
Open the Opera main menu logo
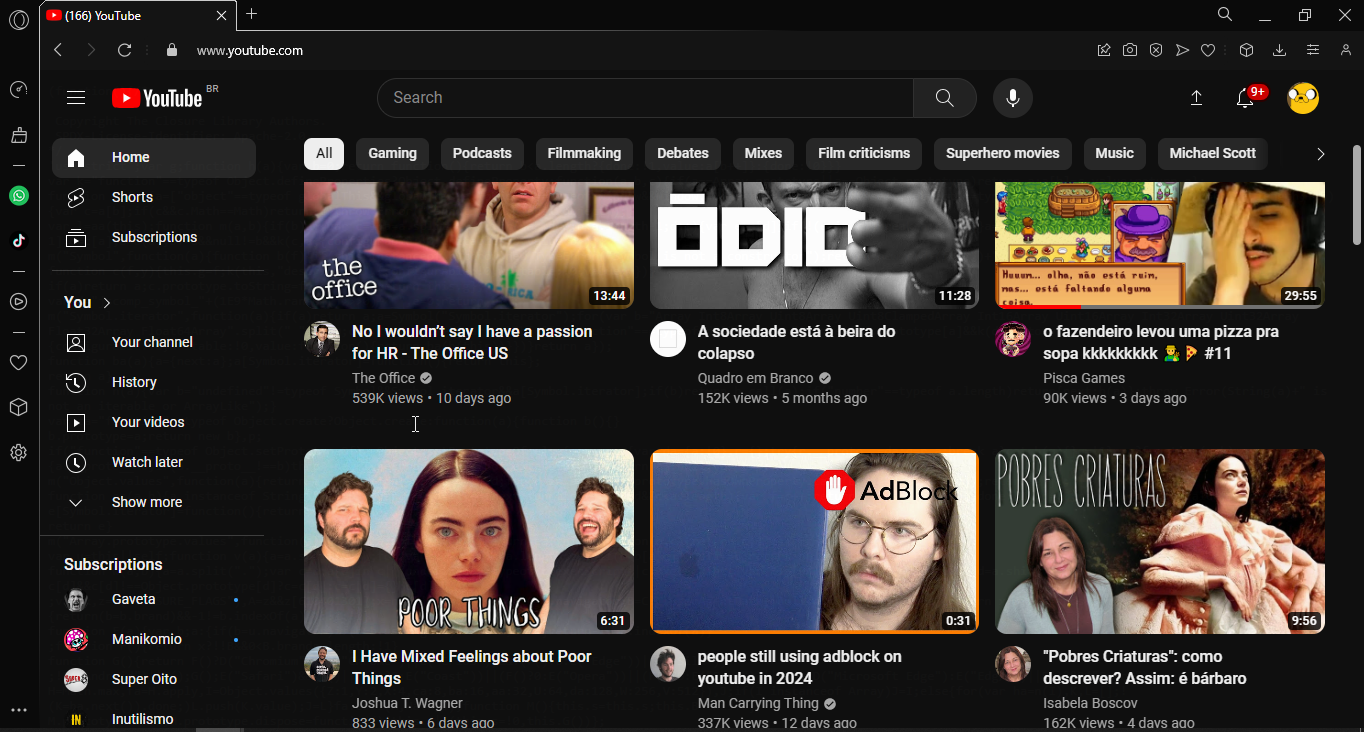[19, 20]
